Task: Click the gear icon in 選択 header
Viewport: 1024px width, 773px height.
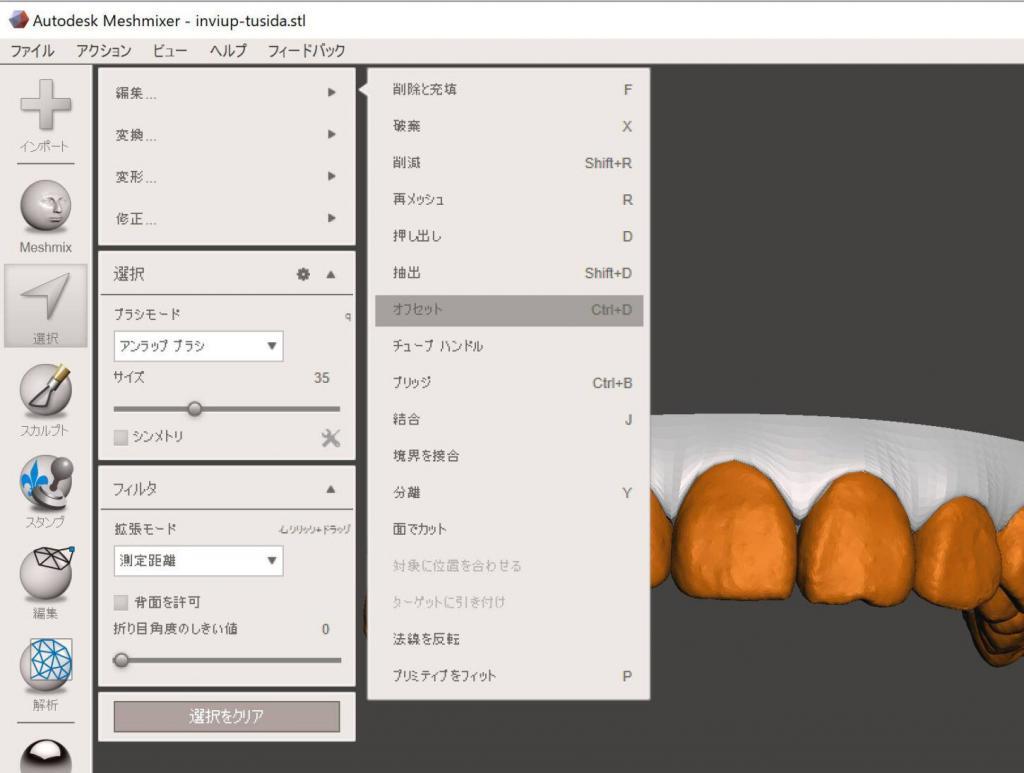Action: click(x=303, y=274)
